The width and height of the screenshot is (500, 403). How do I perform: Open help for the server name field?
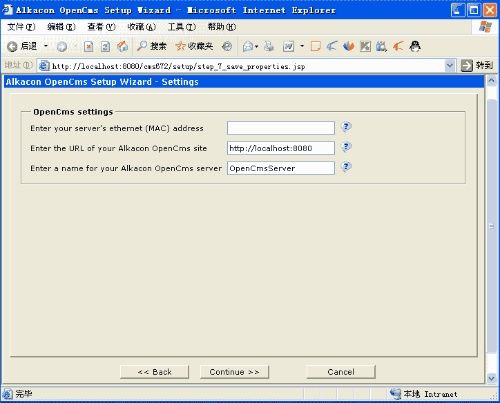tap(346, 167)
